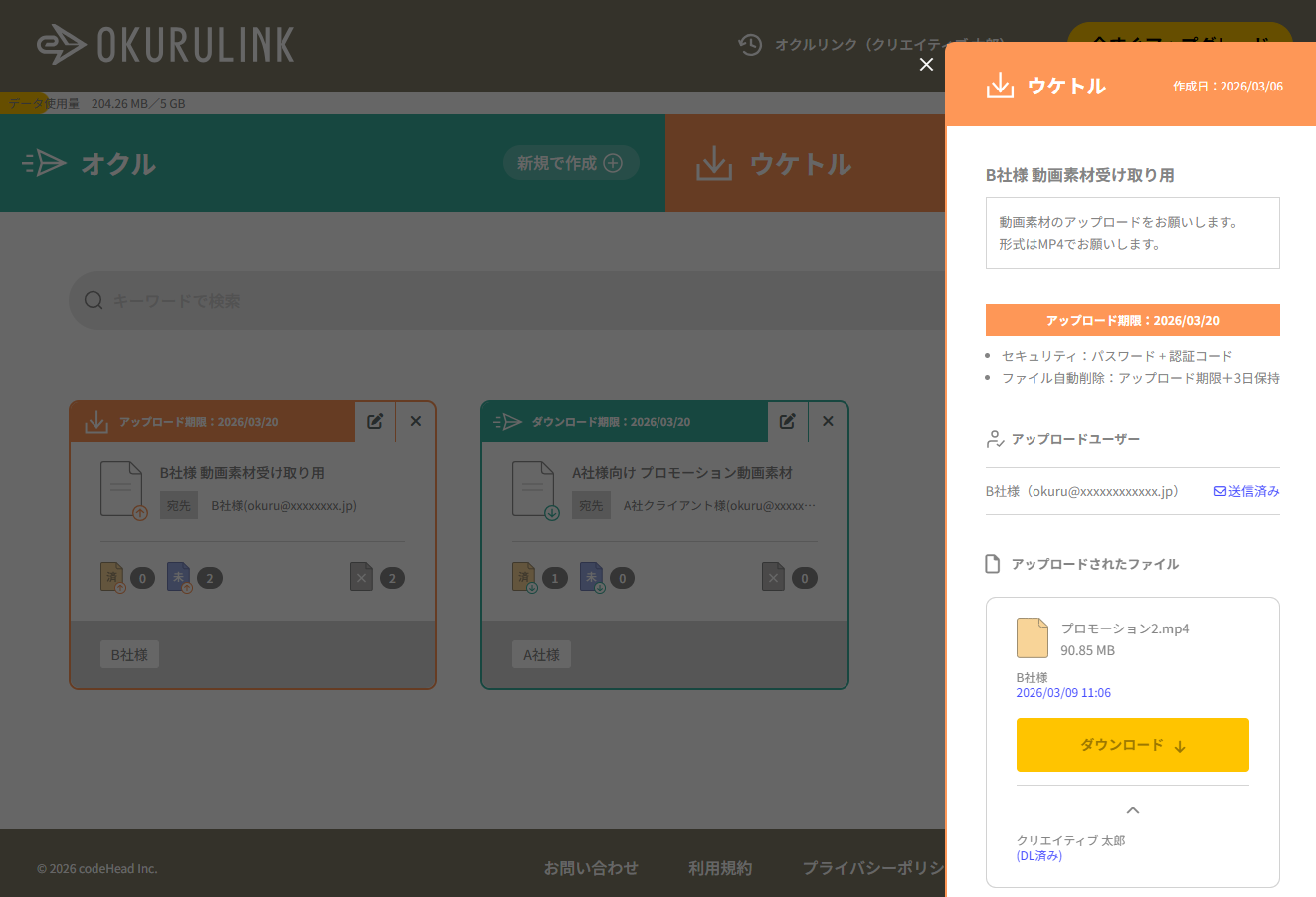The width and height of the screenshot is (1316, 897).
Task: Open the history clock icon
Action: tap(750, 44)
